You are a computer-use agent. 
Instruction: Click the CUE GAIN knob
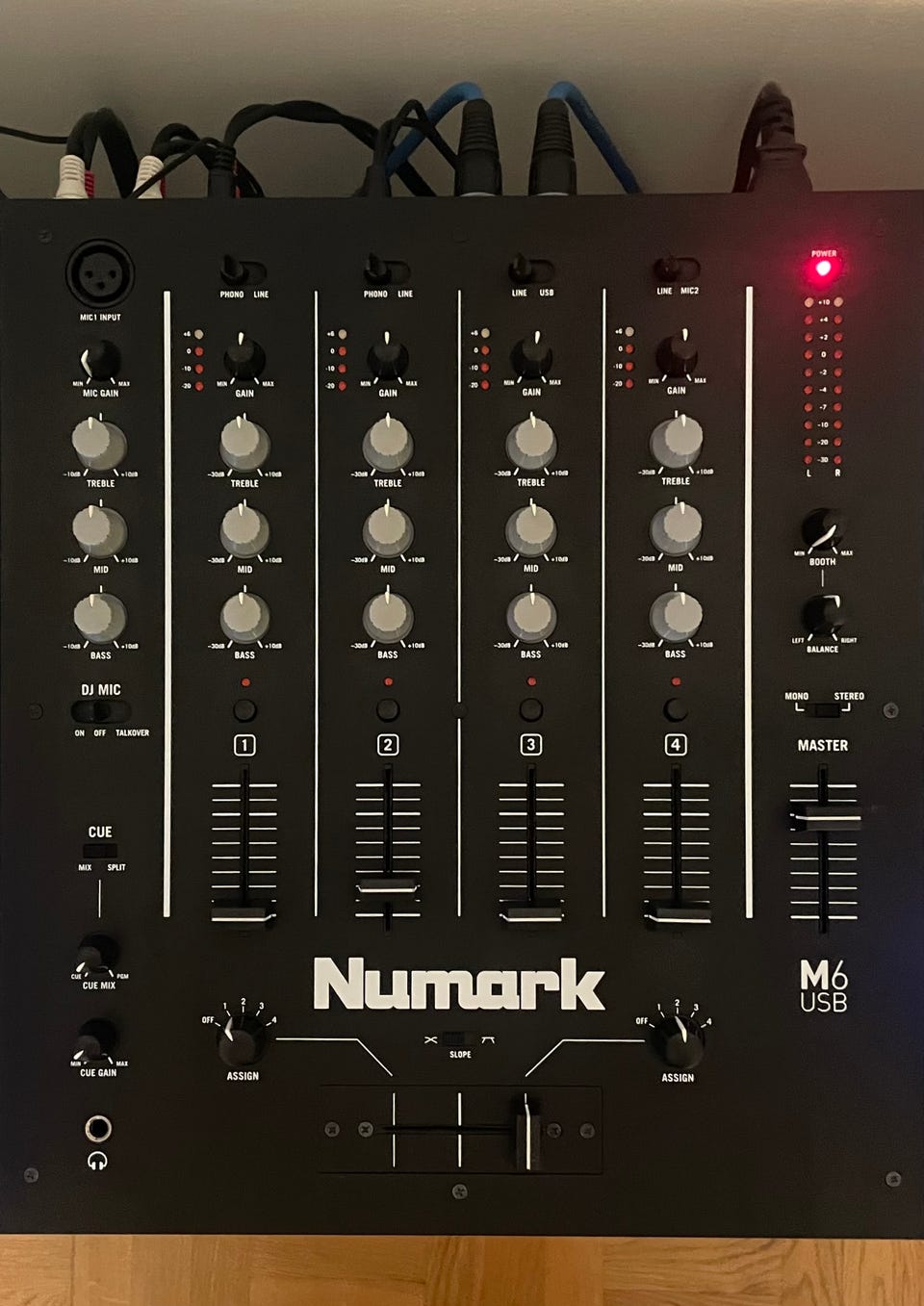point(97,1040)
